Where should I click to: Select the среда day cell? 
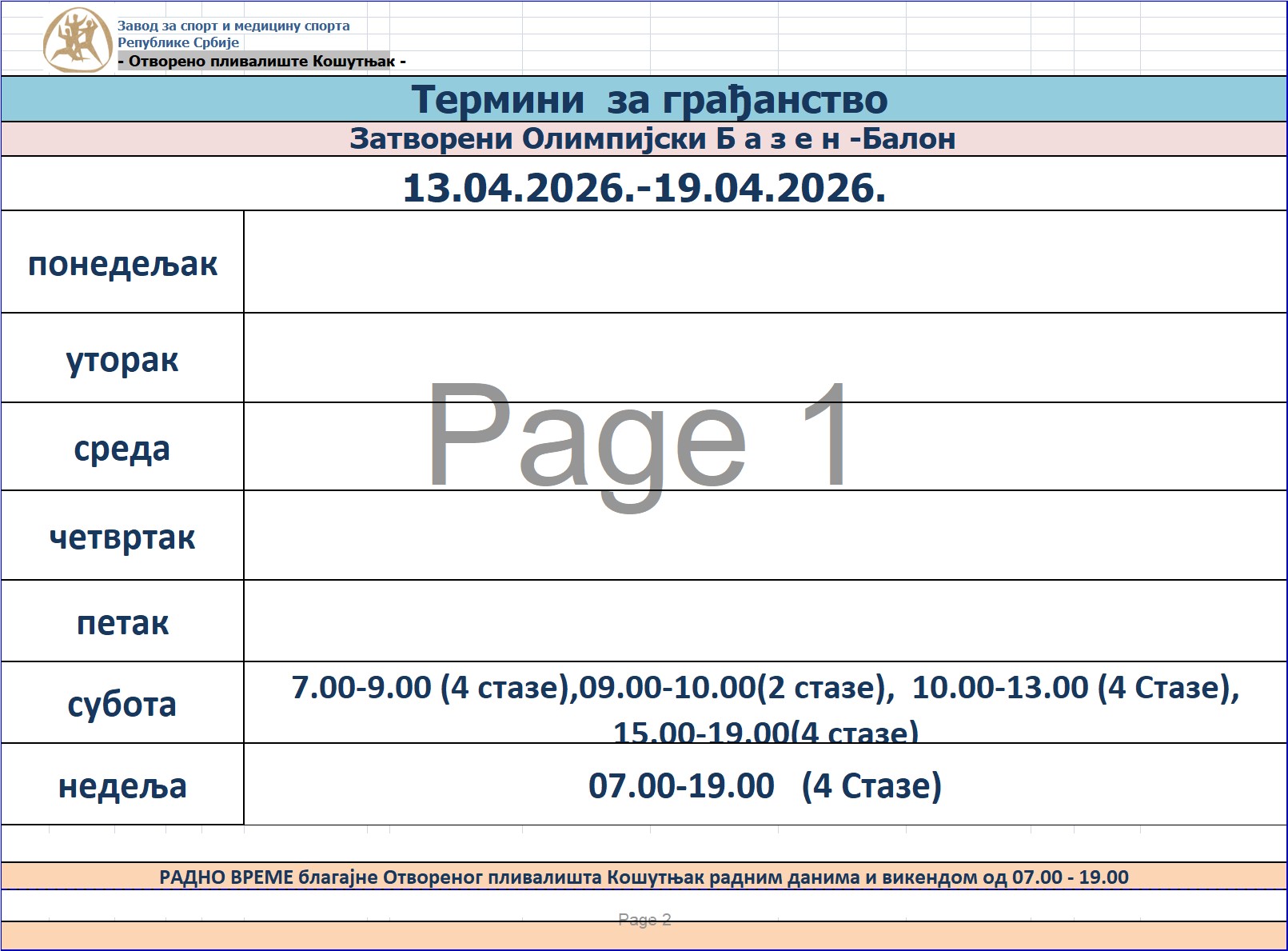point(122,448)
